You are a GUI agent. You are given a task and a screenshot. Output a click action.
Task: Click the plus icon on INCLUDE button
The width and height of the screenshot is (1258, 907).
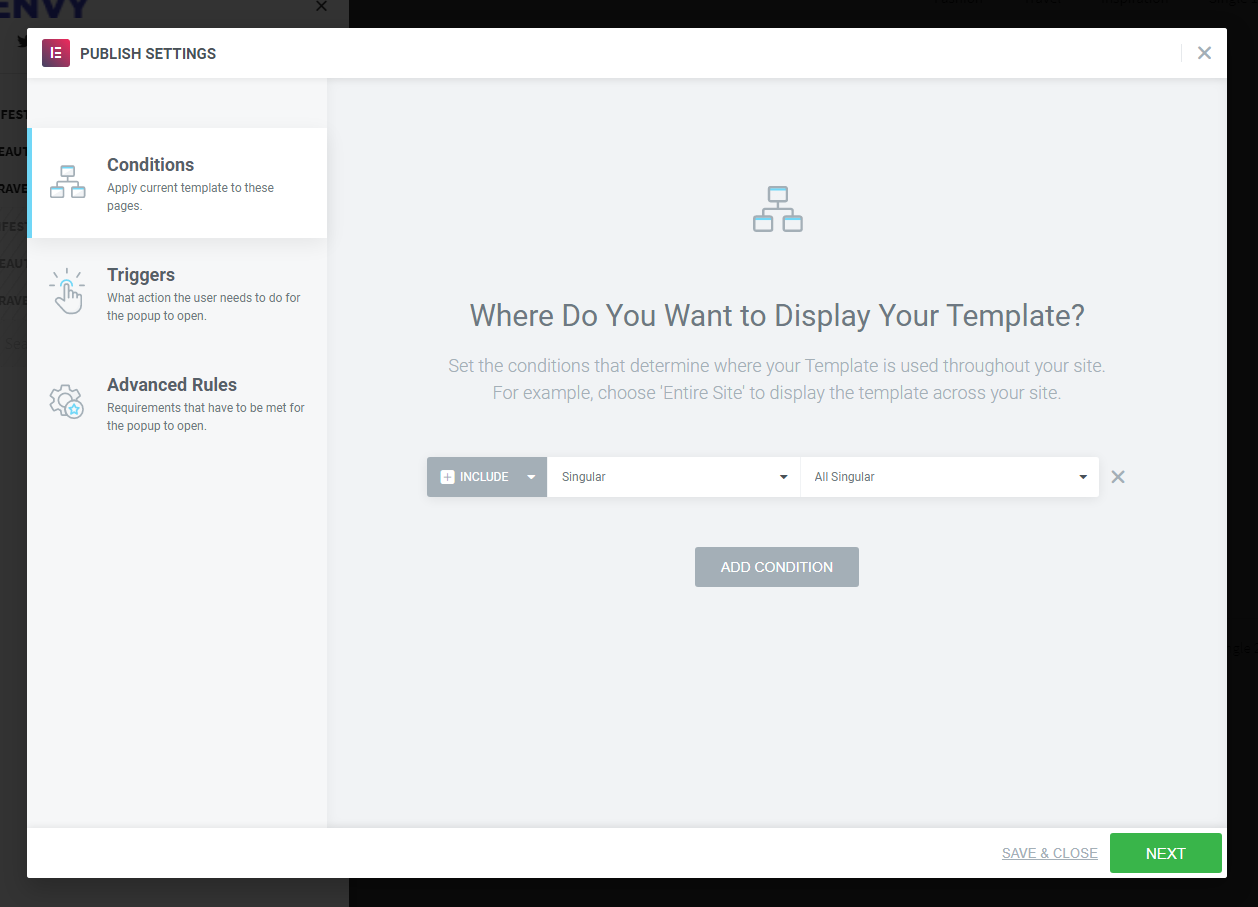point(447,477)
